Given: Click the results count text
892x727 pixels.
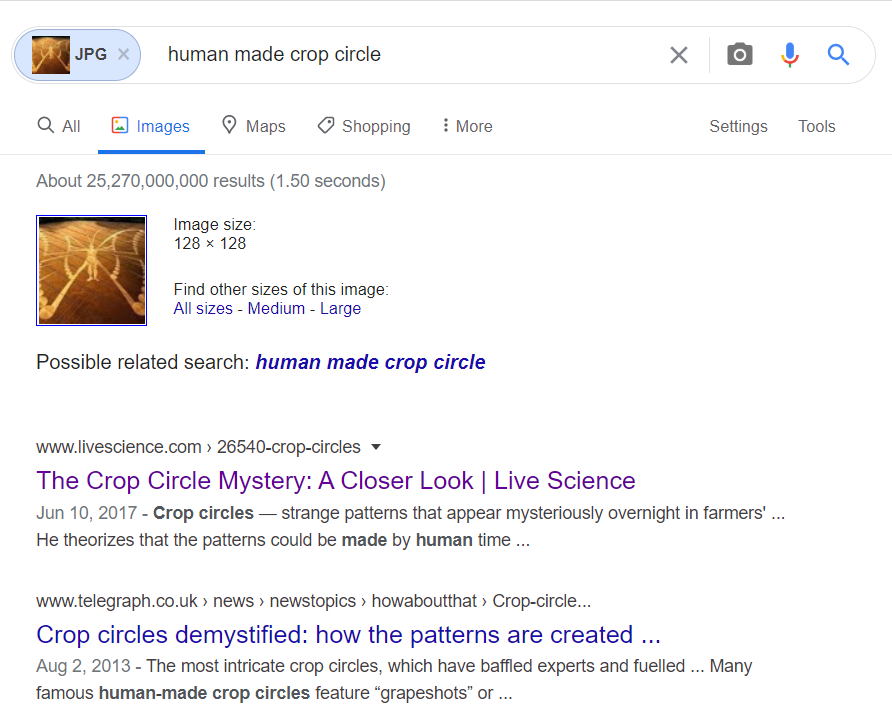Looking at the screenshot, I should (210, 181).
